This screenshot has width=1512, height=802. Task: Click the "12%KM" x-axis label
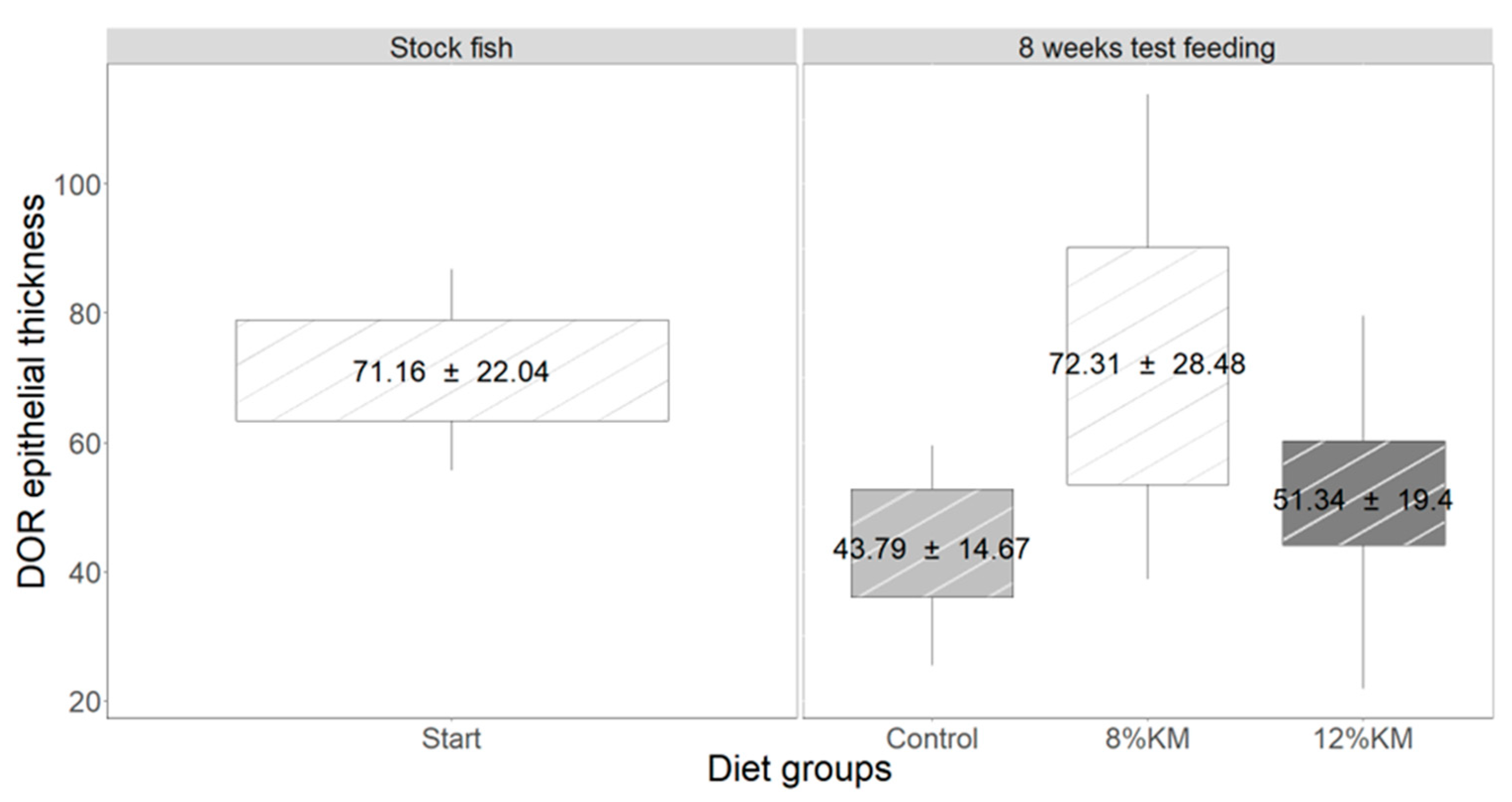point(1363,739)
